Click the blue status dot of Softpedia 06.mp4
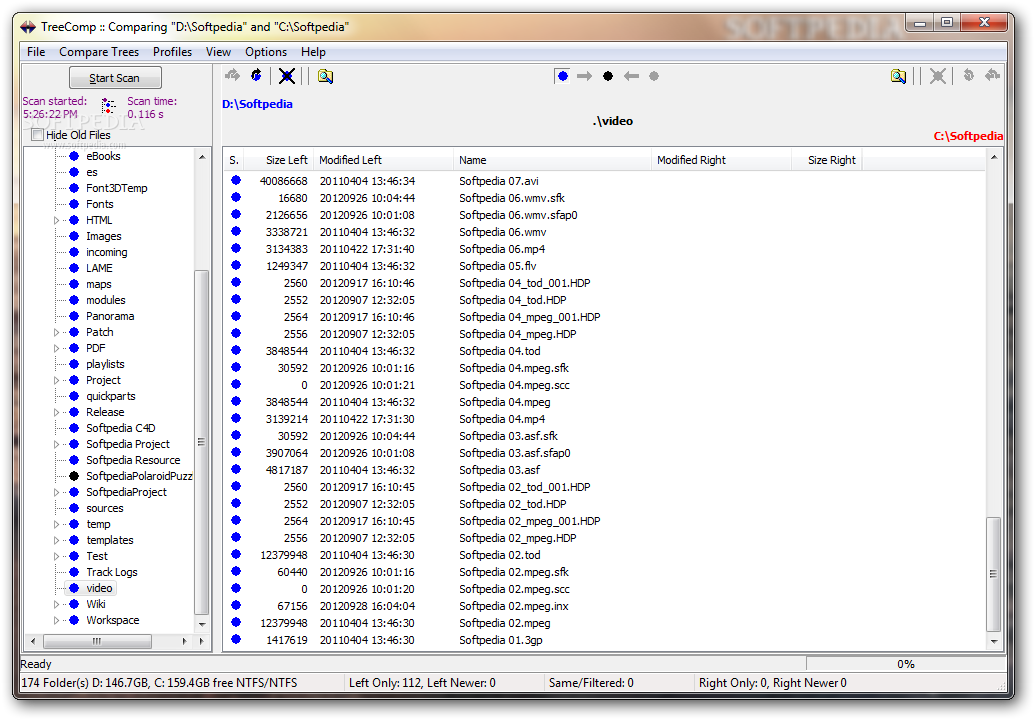 (236, 248)
